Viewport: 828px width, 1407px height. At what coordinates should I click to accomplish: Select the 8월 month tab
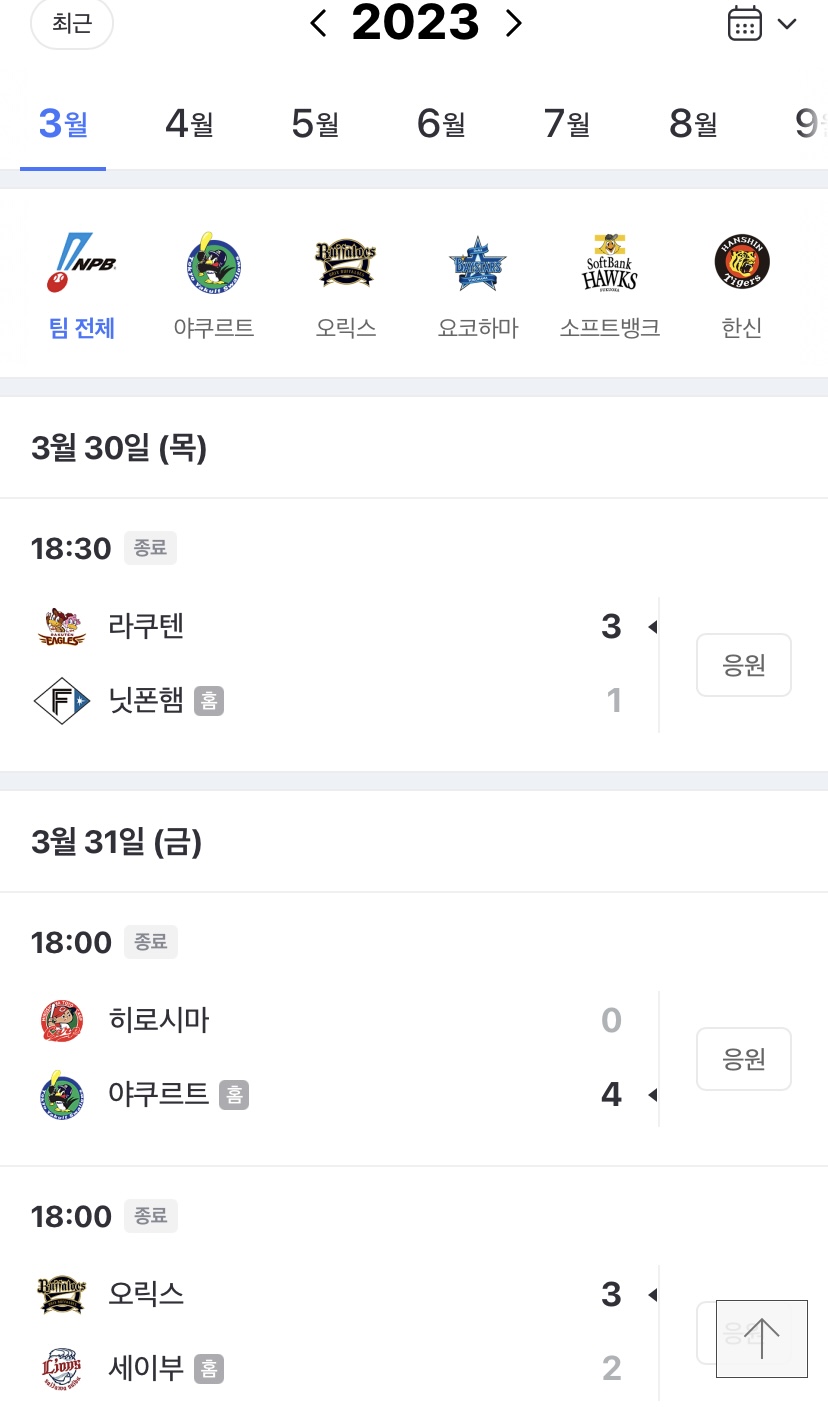693,125
